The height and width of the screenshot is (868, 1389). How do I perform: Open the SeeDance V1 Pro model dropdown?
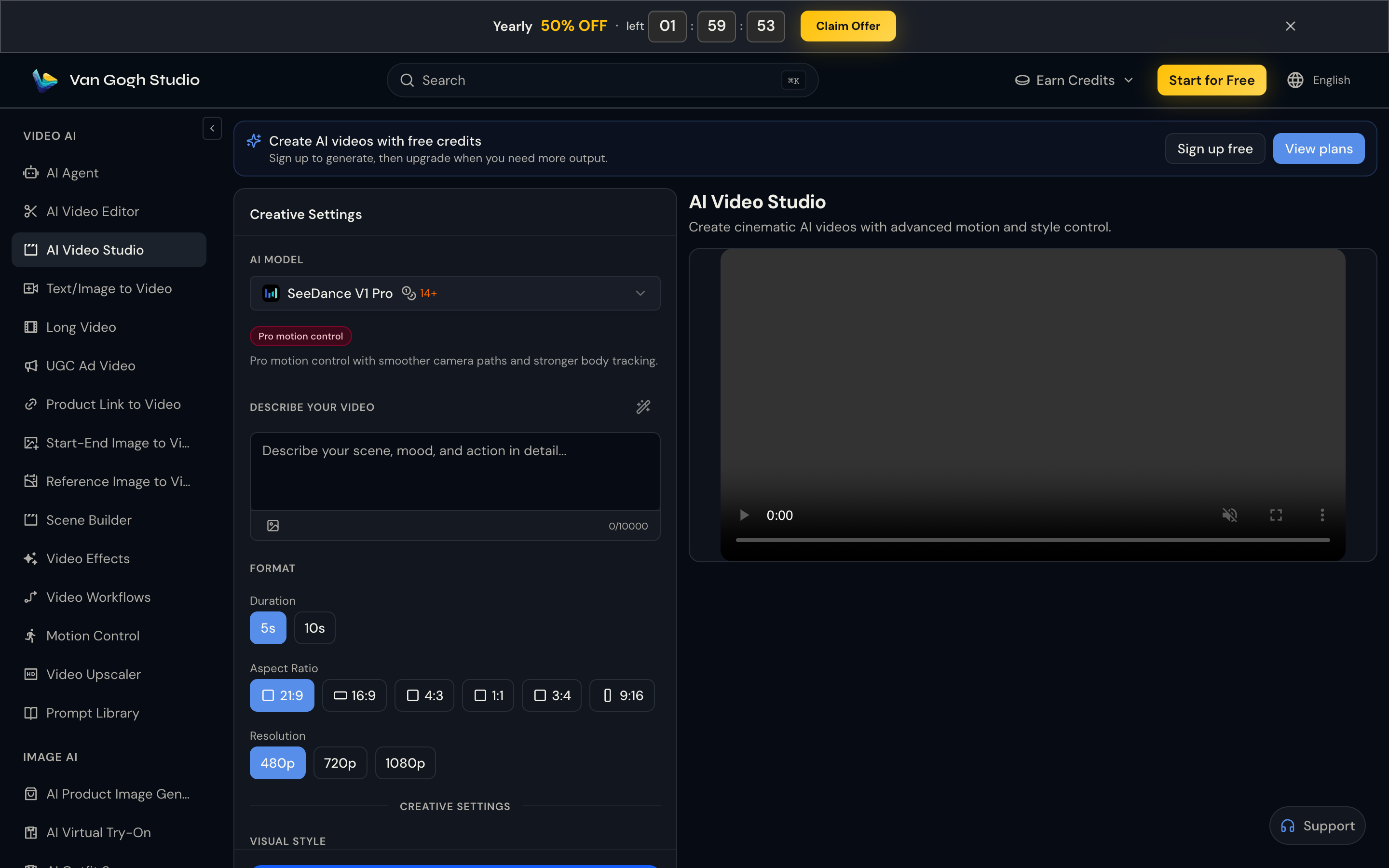pyautogui.click(x=455, y=293)
